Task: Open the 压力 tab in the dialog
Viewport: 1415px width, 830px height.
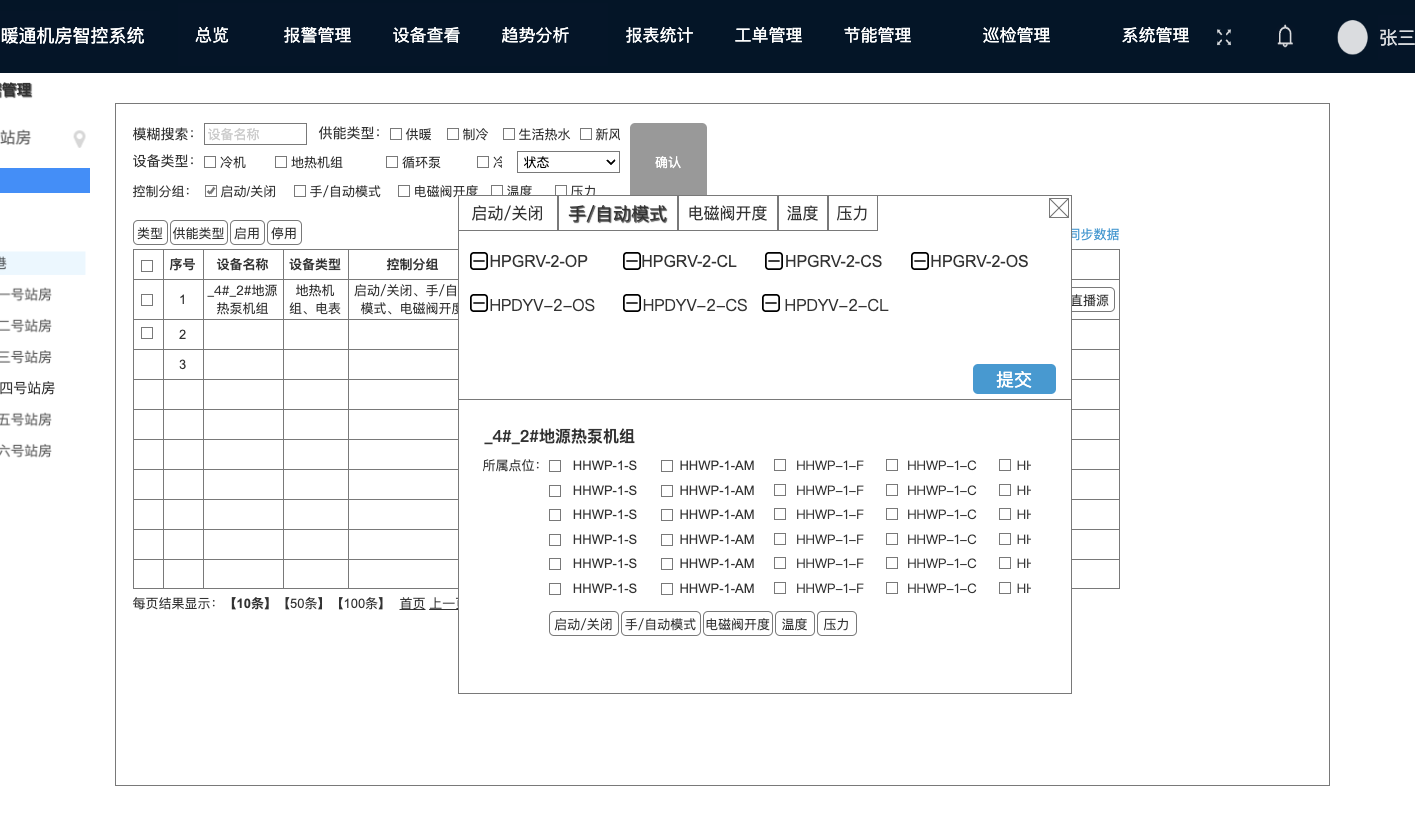Action: 853,213
